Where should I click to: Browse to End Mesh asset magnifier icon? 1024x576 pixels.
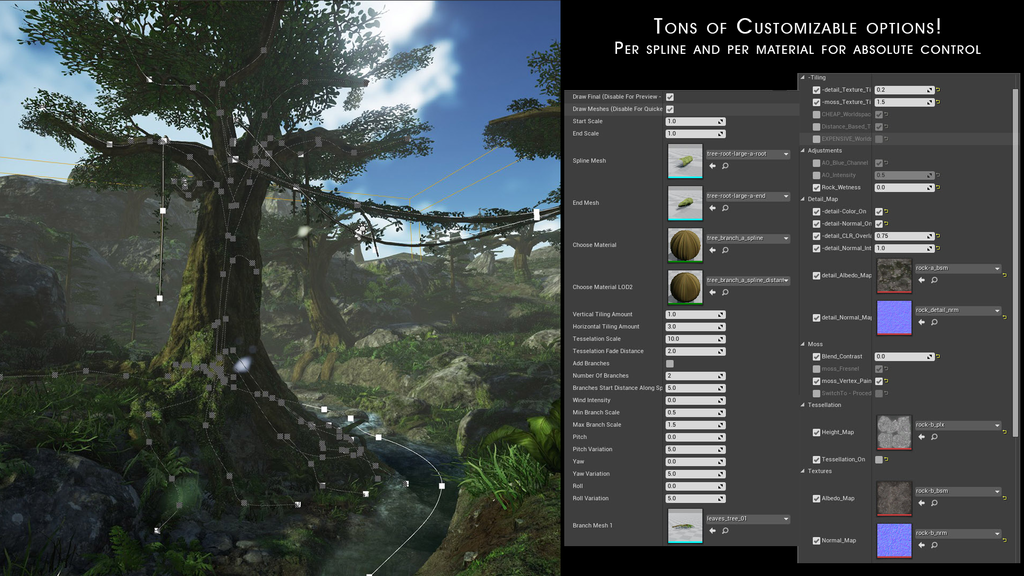[x=725, y=208]
